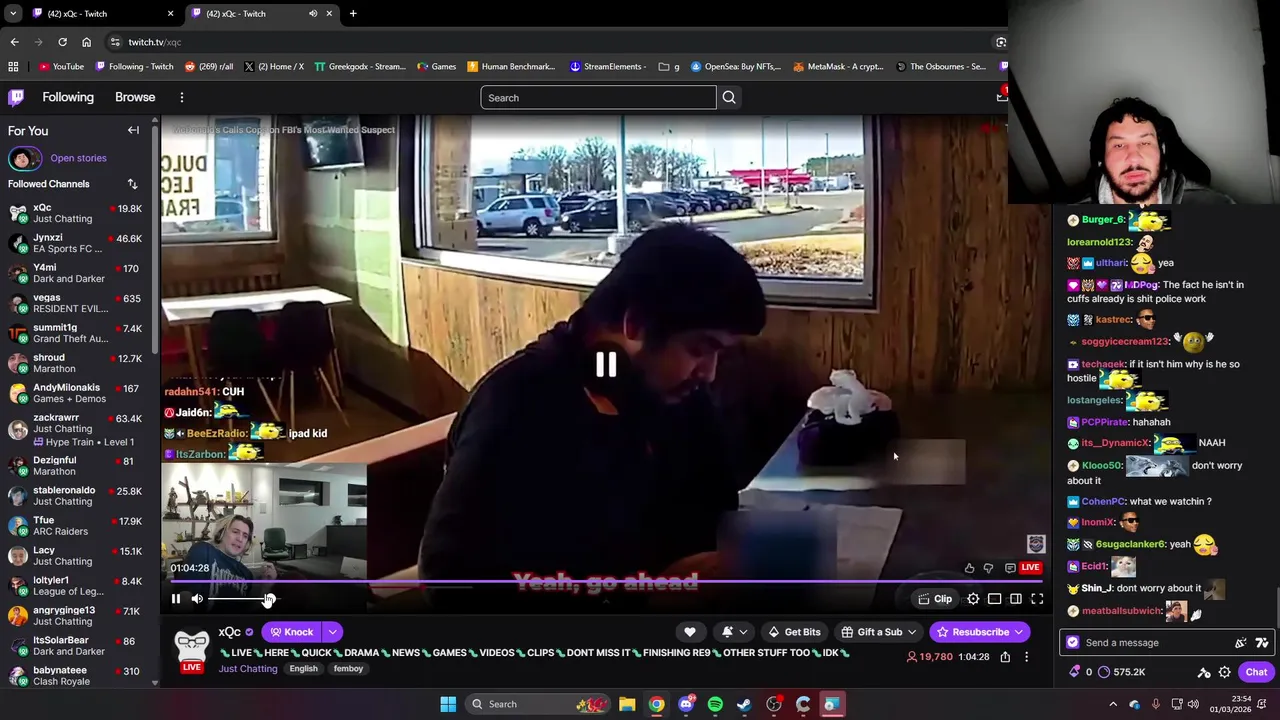Open the Gift a Sub dropdown
Viewport: 1280px width, 720px height.
[878, 632]
